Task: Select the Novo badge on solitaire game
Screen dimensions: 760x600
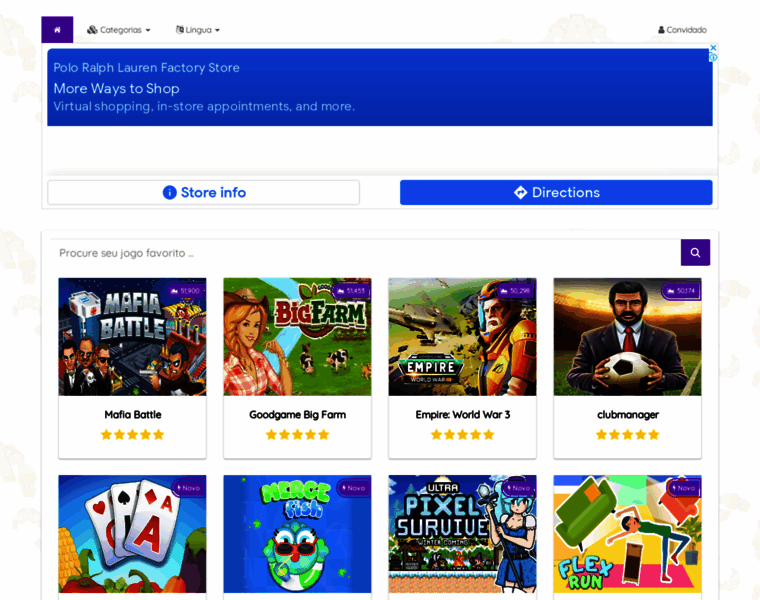Action: 189,488
